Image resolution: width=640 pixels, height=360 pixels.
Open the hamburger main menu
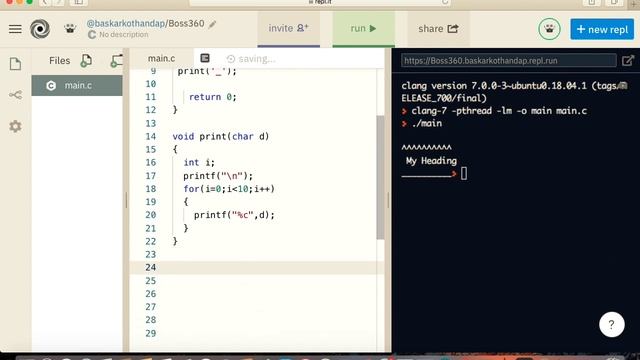point(15,29)
